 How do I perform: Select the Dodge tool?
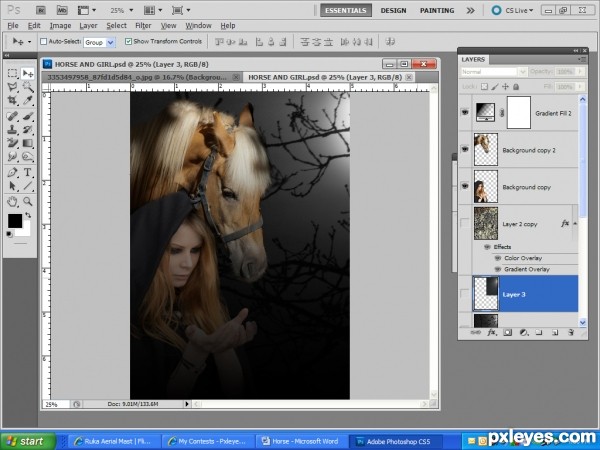coord(28,157)
